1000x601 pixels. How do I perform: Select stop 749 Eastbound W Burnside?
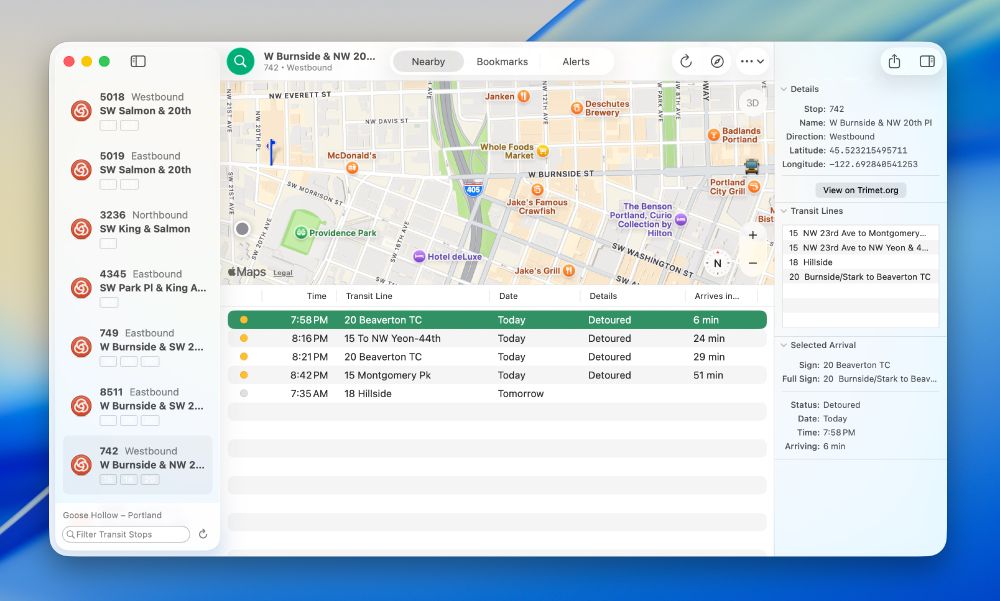[138, 346]
